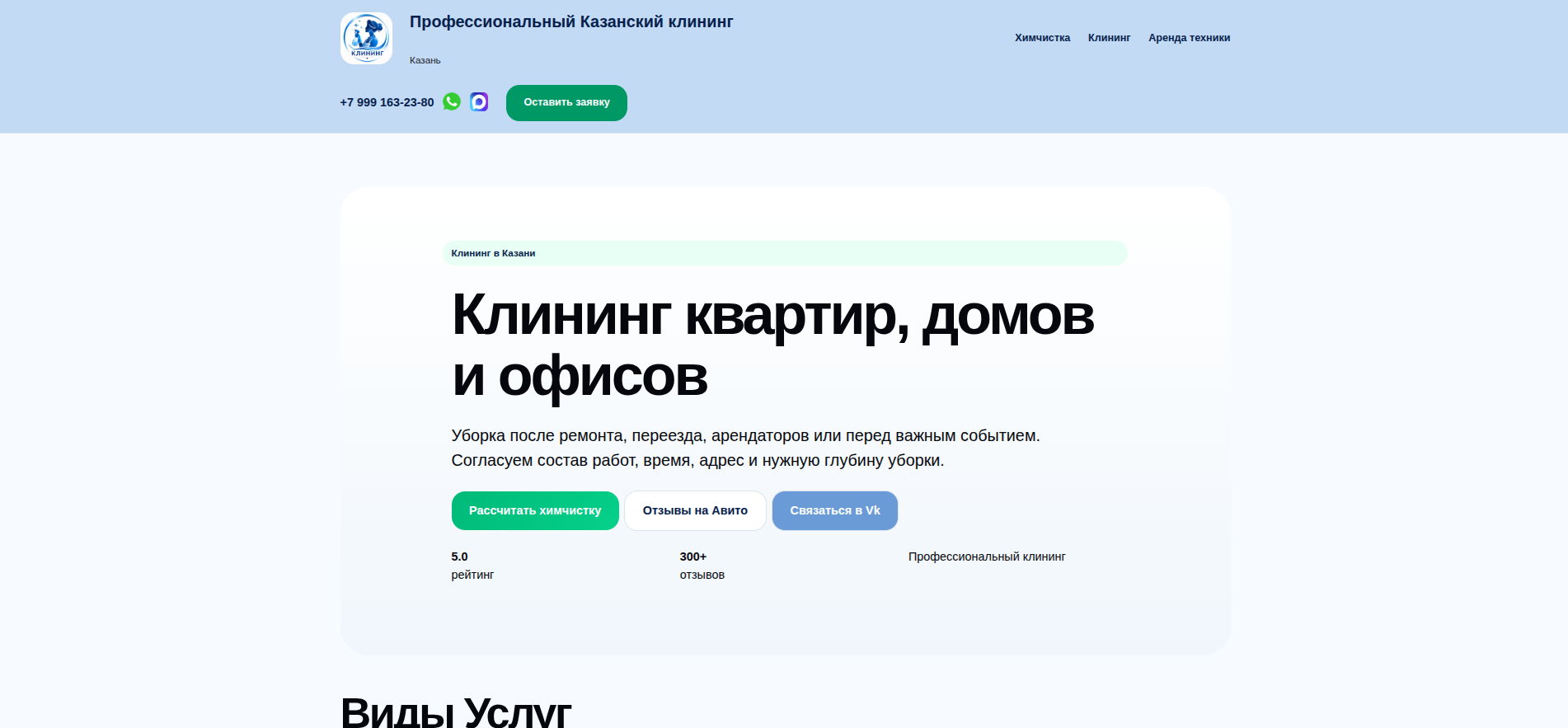This screenshot has height=728, width=1568.
Task: Click the Казань city label
Action: point(425,60)
